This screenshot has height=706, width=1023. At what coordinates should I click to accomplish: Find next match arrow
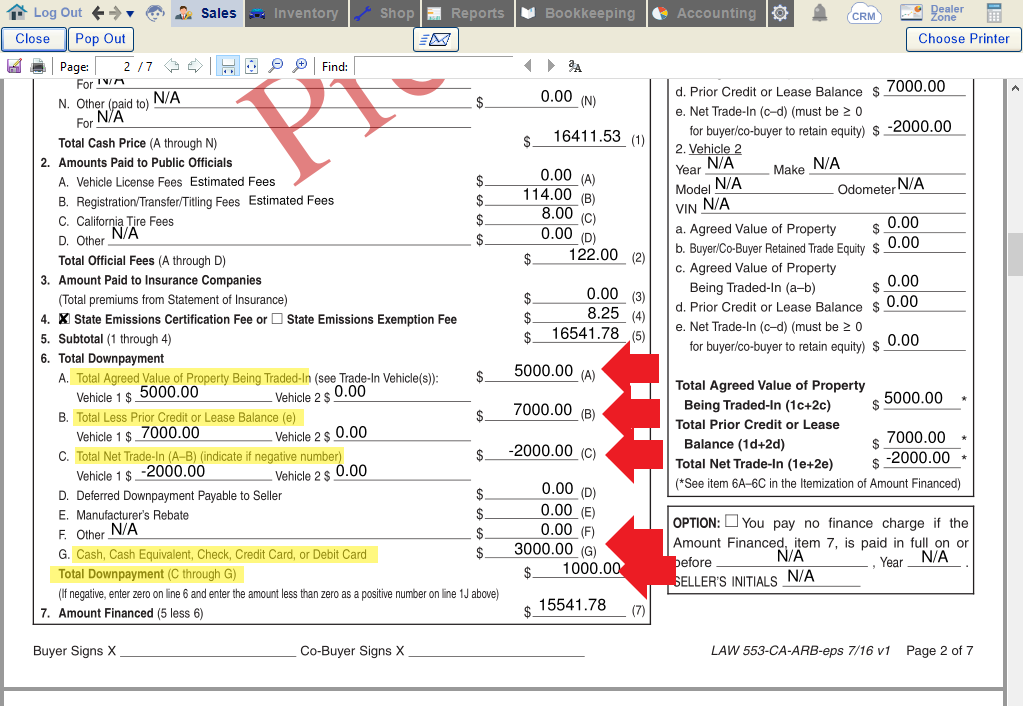(551, 66)
